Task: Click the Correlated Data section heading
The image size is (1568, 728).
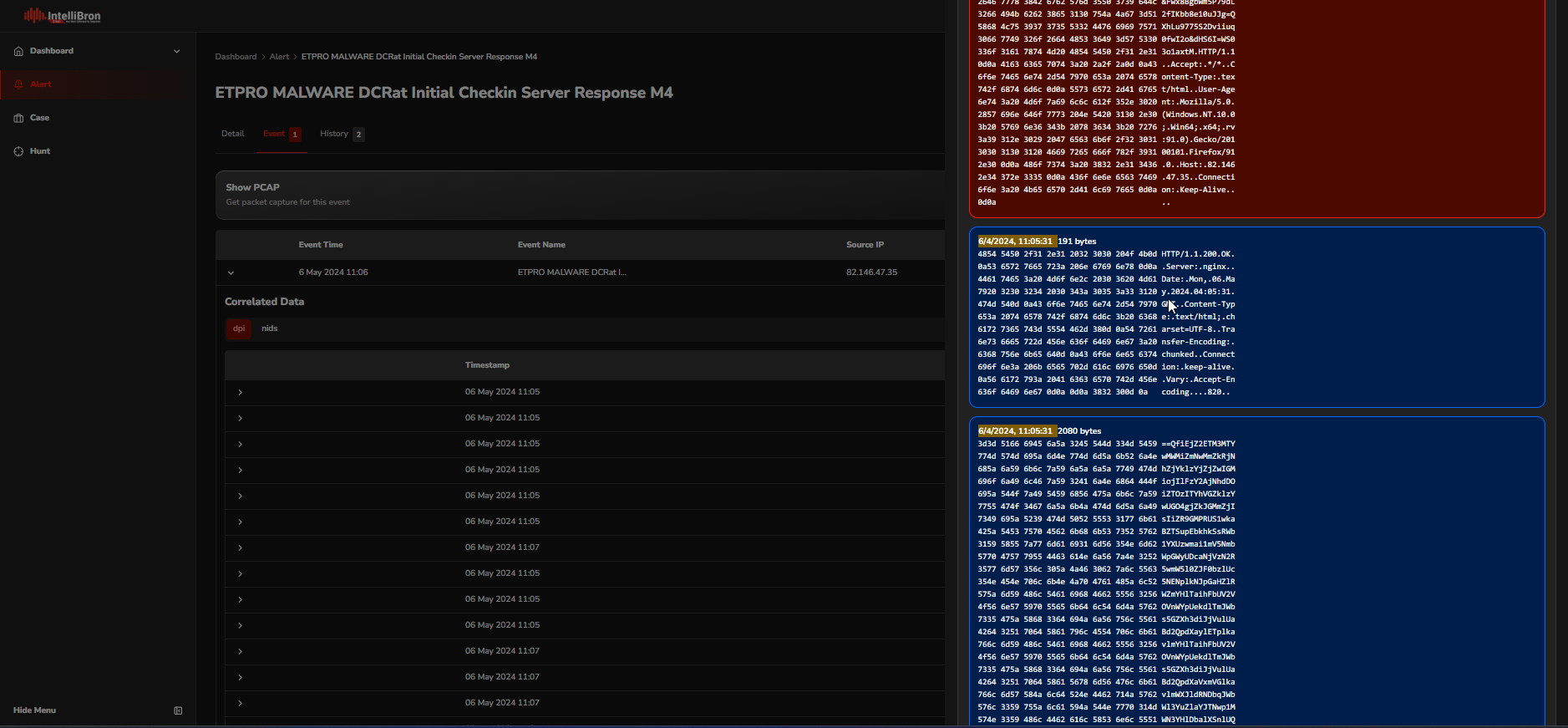Action: [264, 302]
